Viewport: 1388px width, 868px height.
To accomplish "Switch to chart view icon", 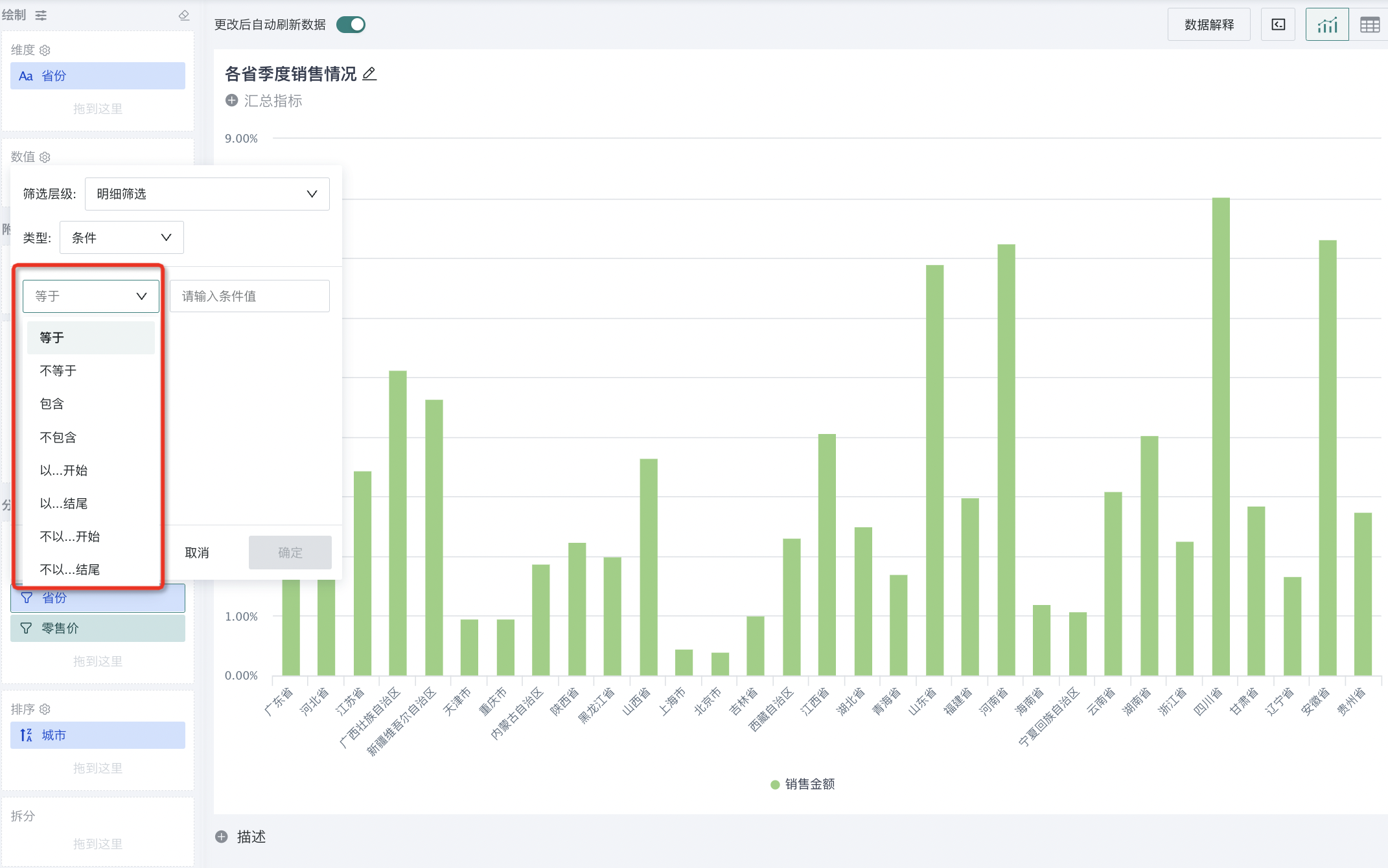I will pos(1326,25).
